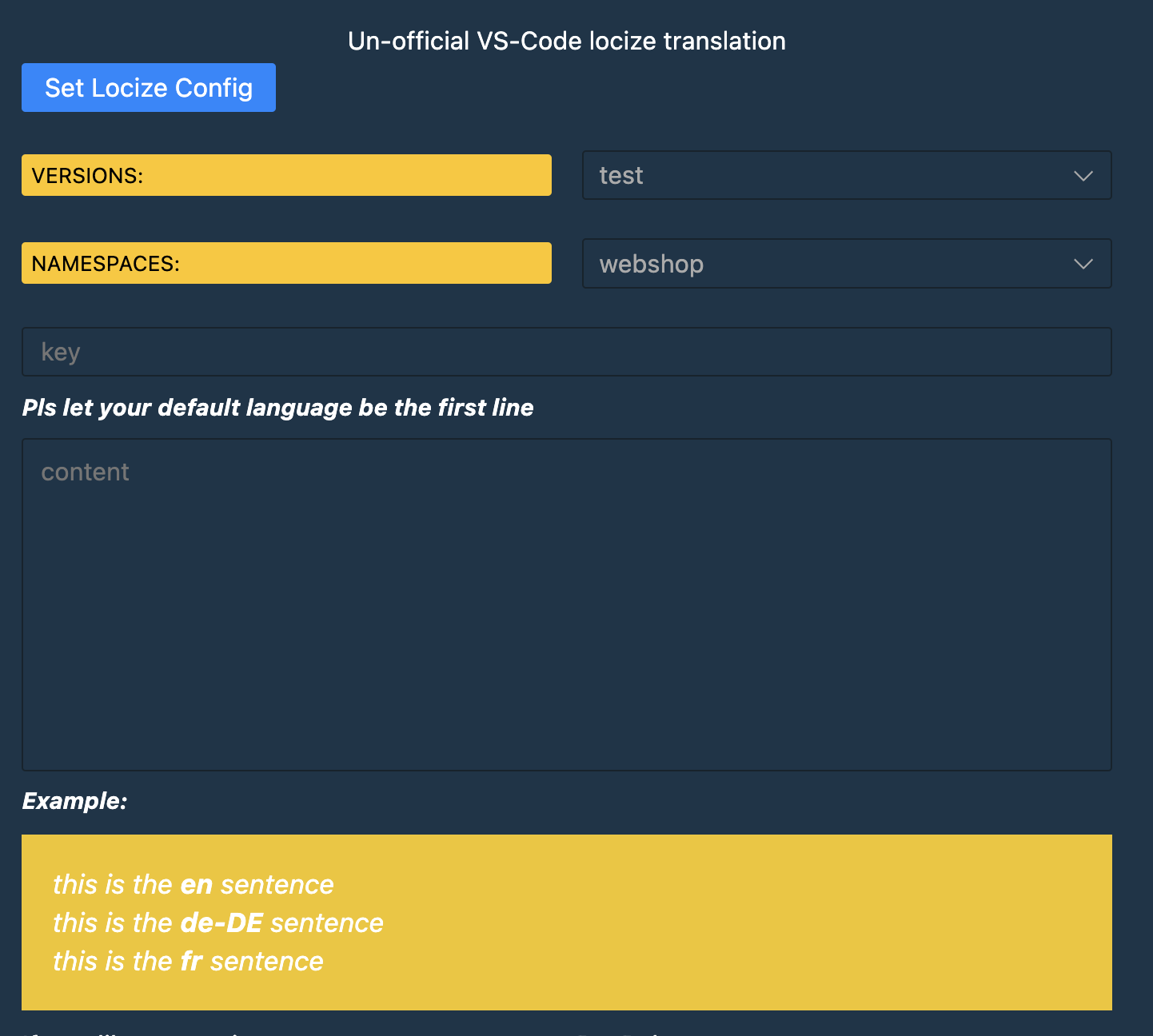Click the title Un-official VS-Code locize translation
This screenshot has width=1153, height=1036.
pyautogui.click(x=567, y=41)
